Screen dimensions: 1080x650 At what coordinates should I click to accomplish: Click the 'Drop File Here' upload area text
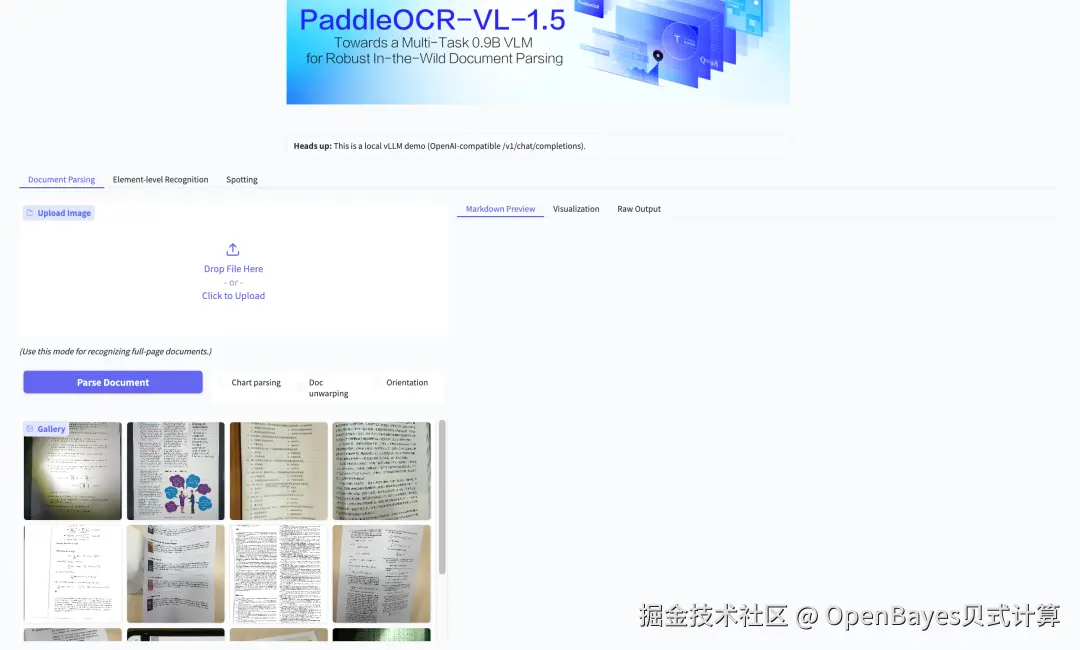233,269
